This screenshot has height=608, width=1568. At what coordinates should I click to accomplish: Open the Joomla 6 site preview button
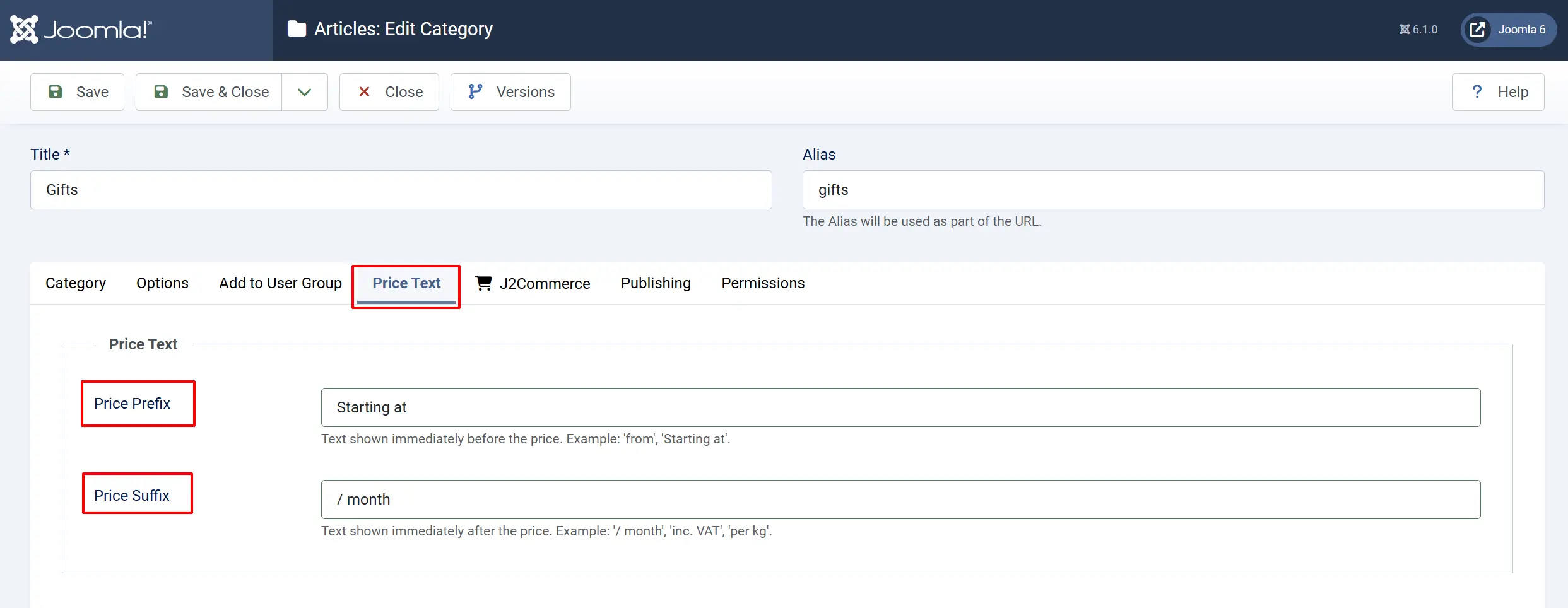coord(1508,30)
